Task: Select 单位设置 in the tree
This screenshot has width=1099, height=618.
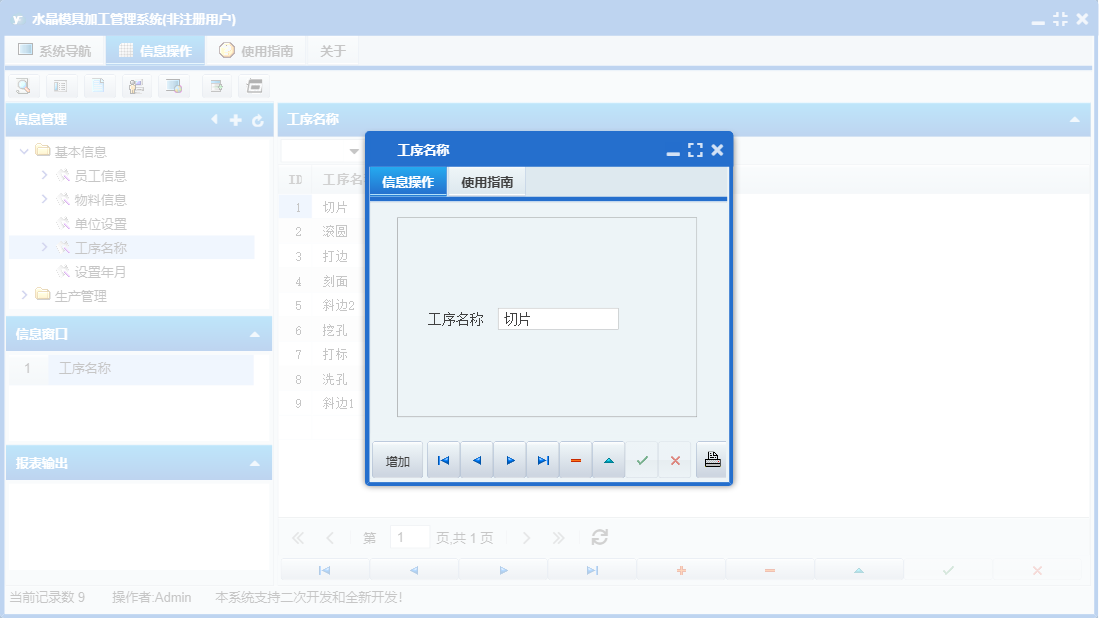Action: click(x=101, y=224)
